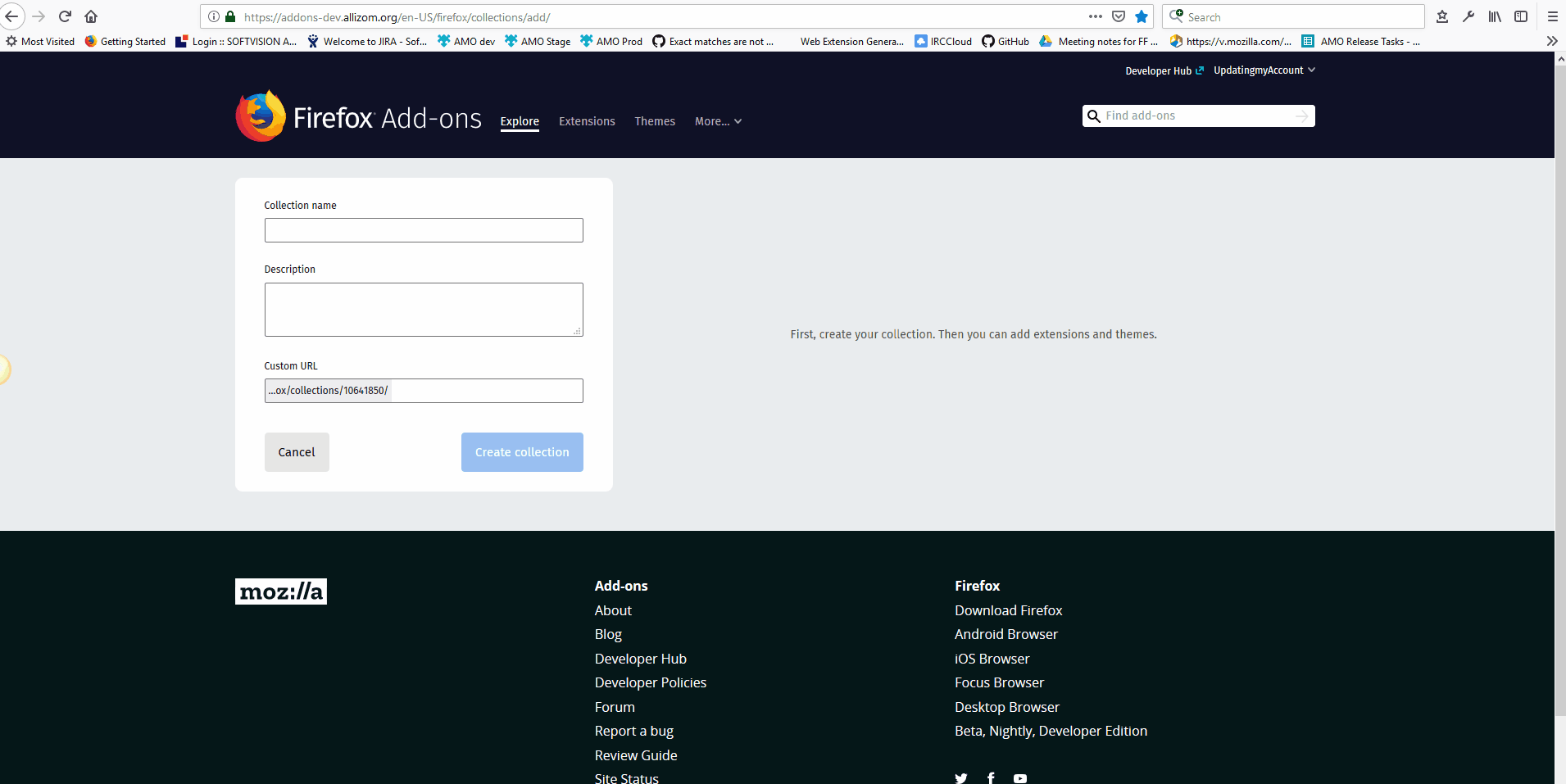Reload the page with the refresh icon
The height and width of the screenshot is (784, 1566).
click(65, 16)
